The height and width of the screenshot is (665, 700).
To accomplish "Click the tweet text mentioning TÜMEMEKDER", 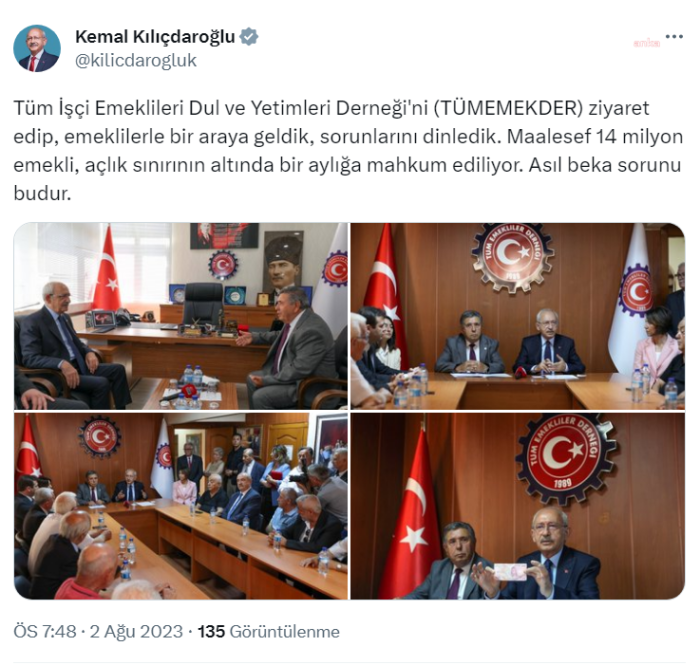I will [x=348, y=150].
